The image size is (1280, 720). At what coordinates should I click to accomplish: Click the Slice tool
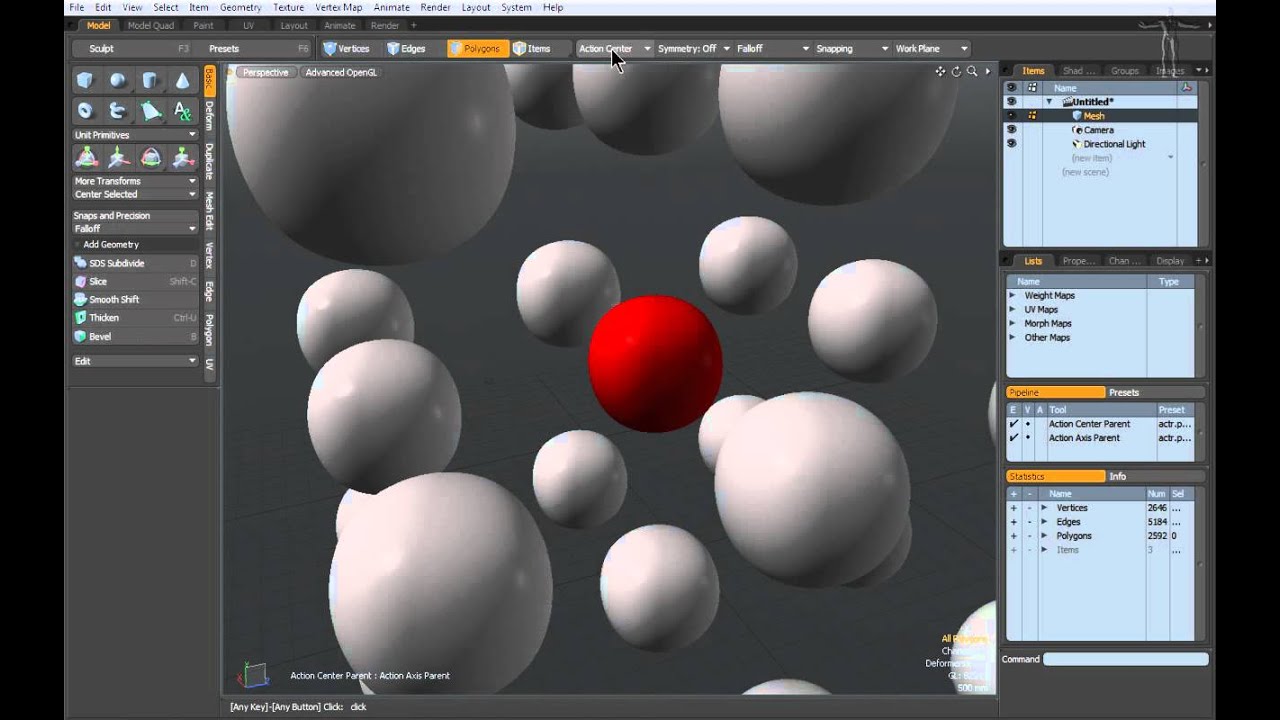pos(135,281)
